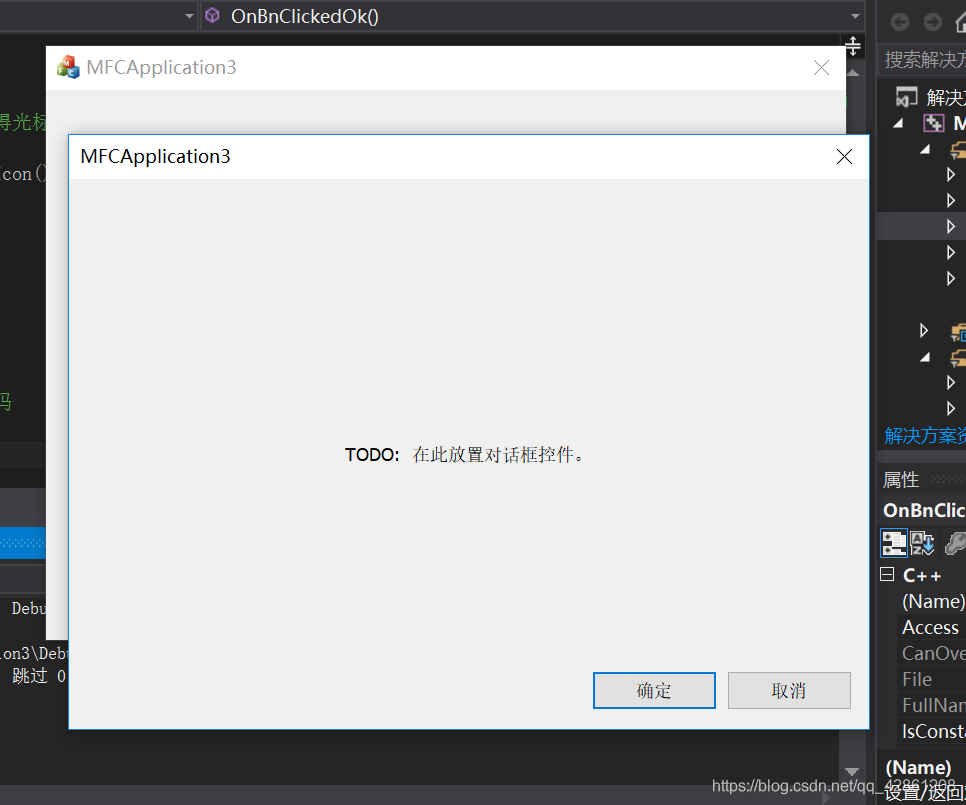
Task: Close the front MFCApplication3 dialog
Action: coord(845,156)
